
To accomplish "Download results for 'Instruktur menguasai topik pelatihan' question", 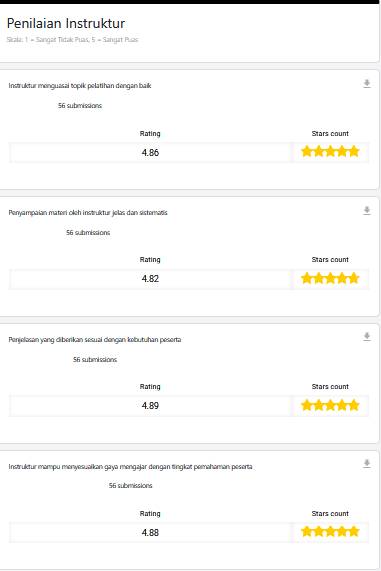I will pyautogui.click(x=367, y=84).
